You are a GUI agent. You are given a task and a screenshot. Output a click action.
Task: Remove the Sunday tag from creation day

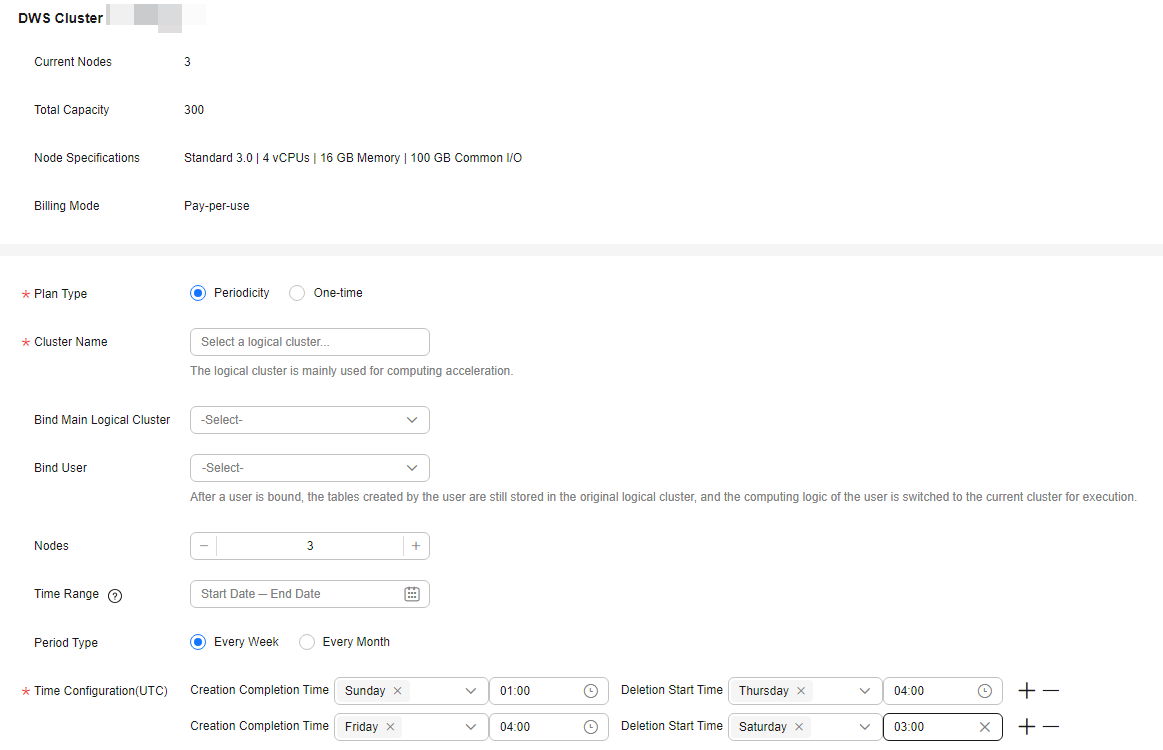(x=397, y=691)
